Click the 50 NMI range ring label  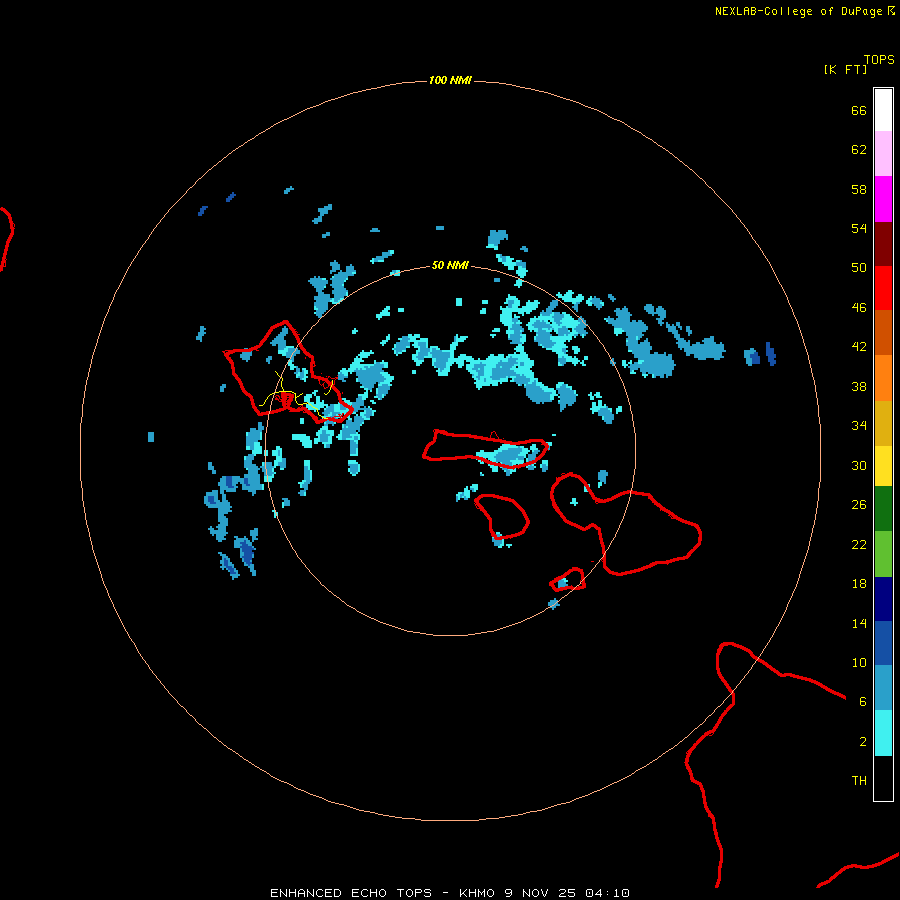[450, 265]
